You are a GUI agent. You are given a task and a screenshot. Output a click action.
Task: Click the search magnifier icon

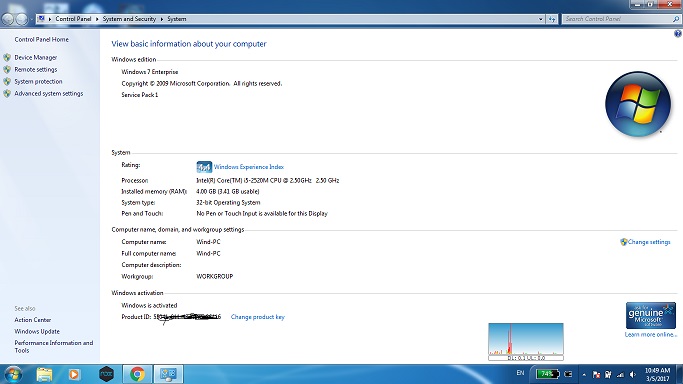[x=676, y=19]
